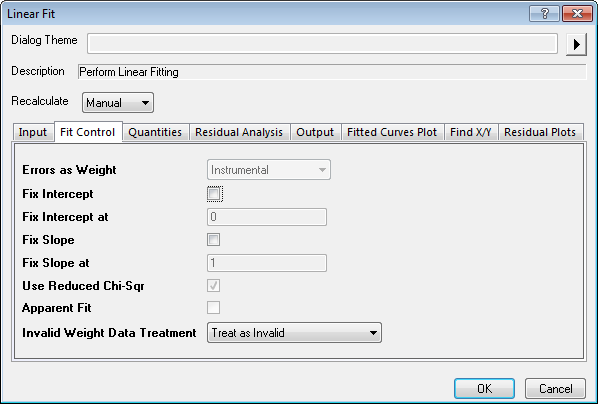Switch to the Input tab
598x404 pixels.
pos(33,132)
